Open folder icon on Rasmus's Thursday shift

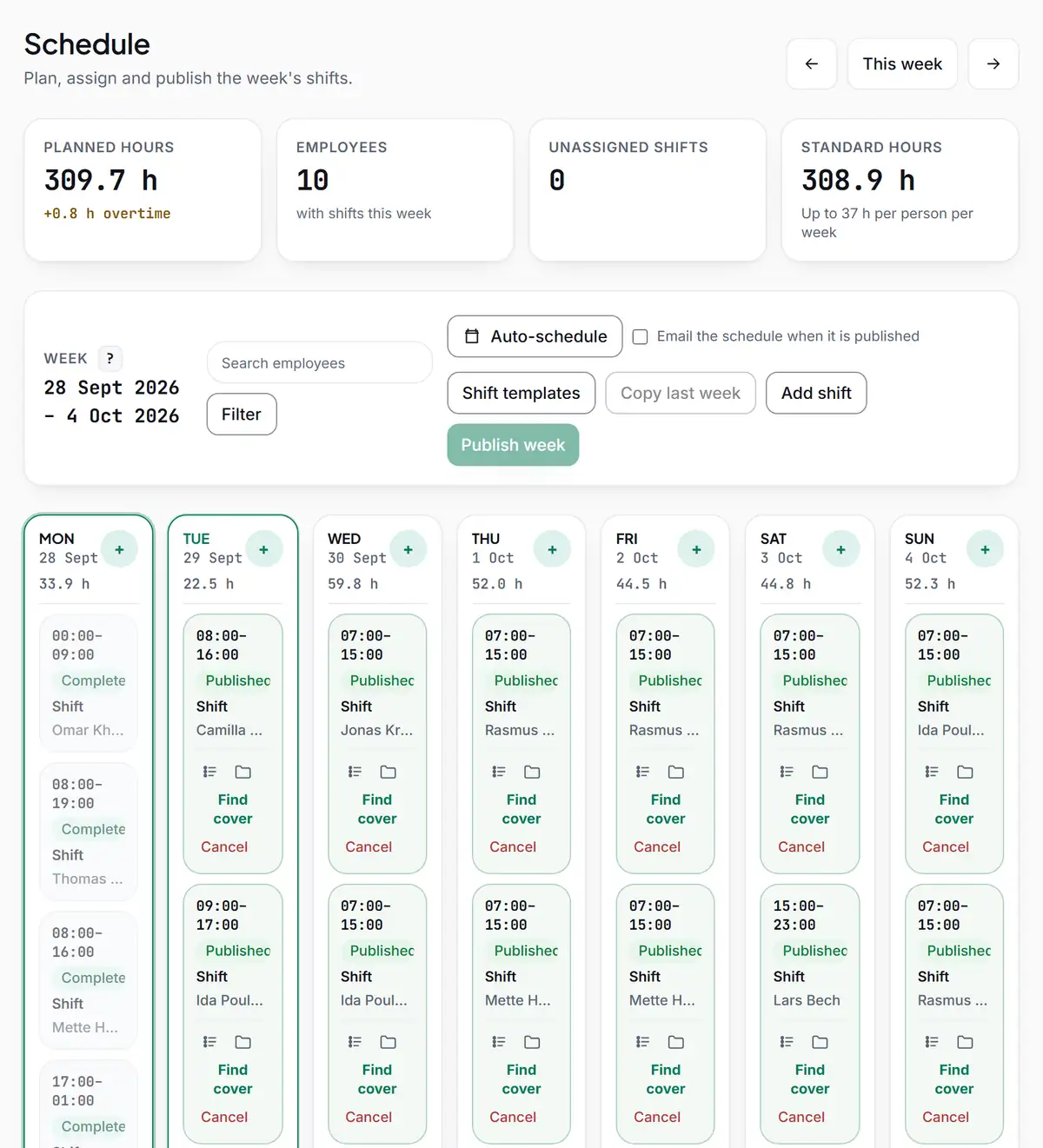coord(533,772)
